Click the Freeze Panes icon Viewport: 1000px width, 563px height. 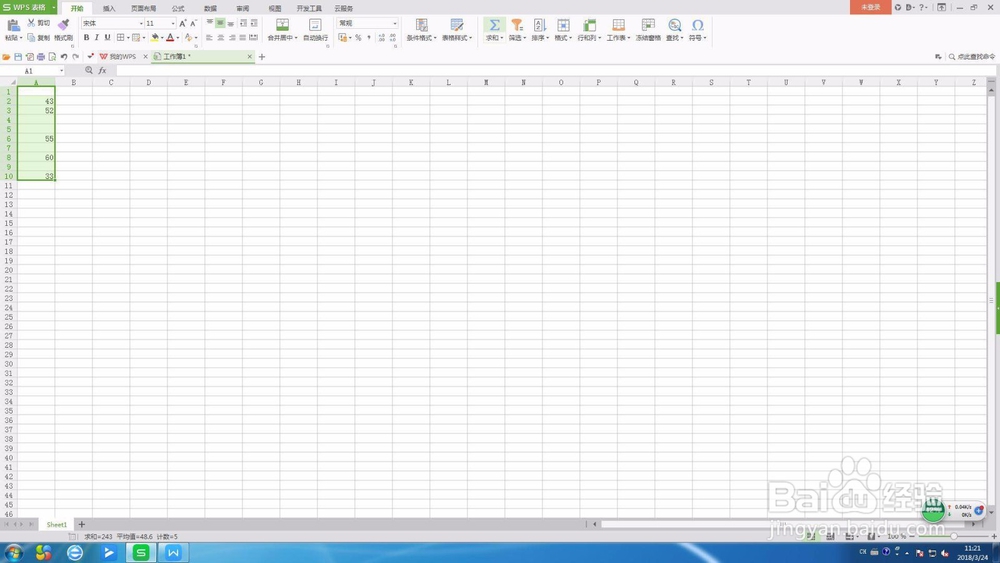(648, 25)
